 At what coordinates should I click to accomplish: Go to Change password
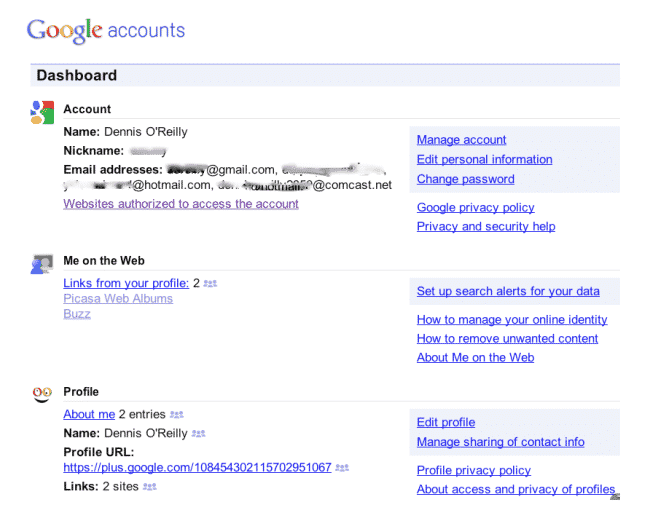click(465, 179)
